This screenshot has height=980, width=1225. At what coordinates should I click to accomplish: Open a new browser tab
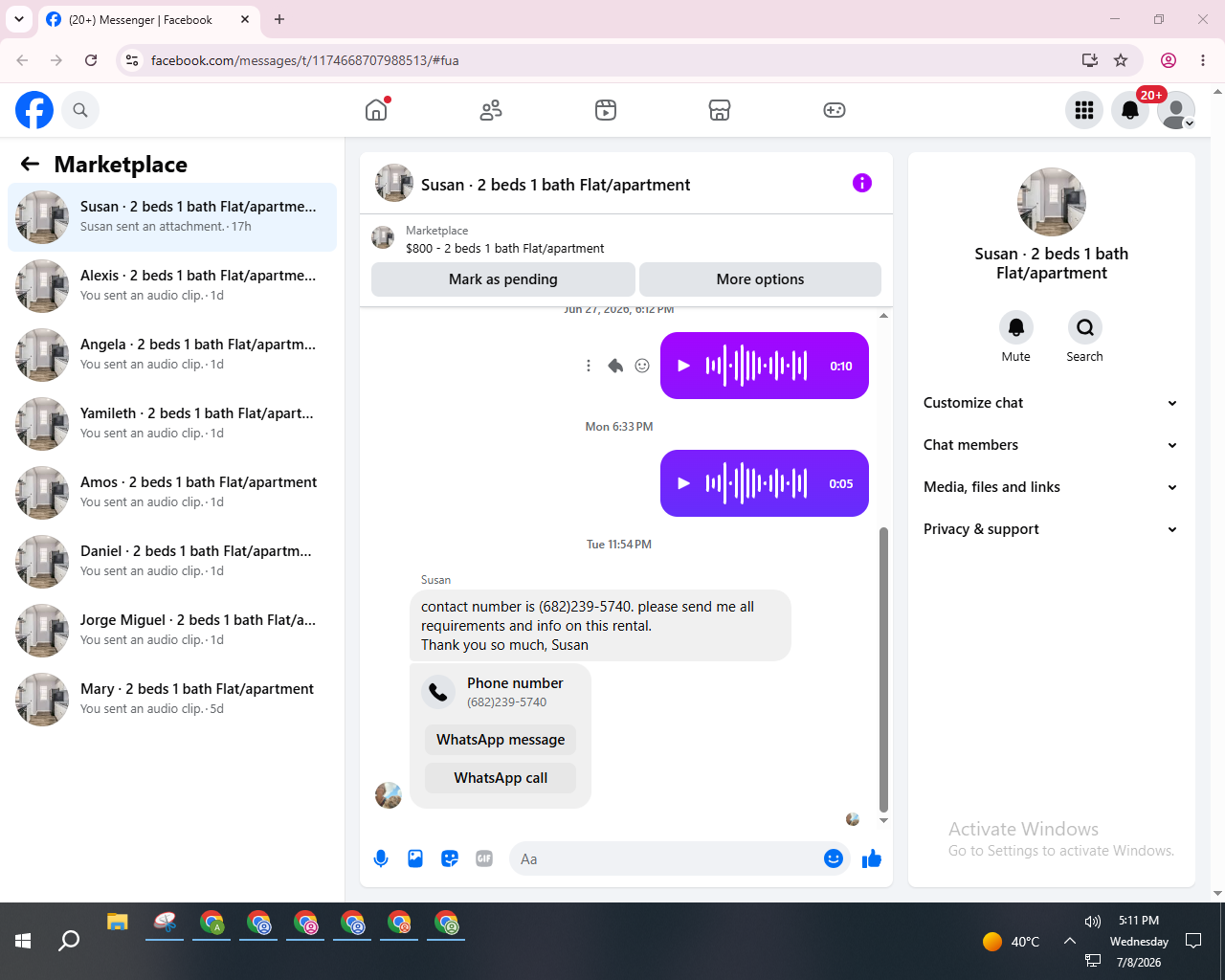(x=279, y=19)
